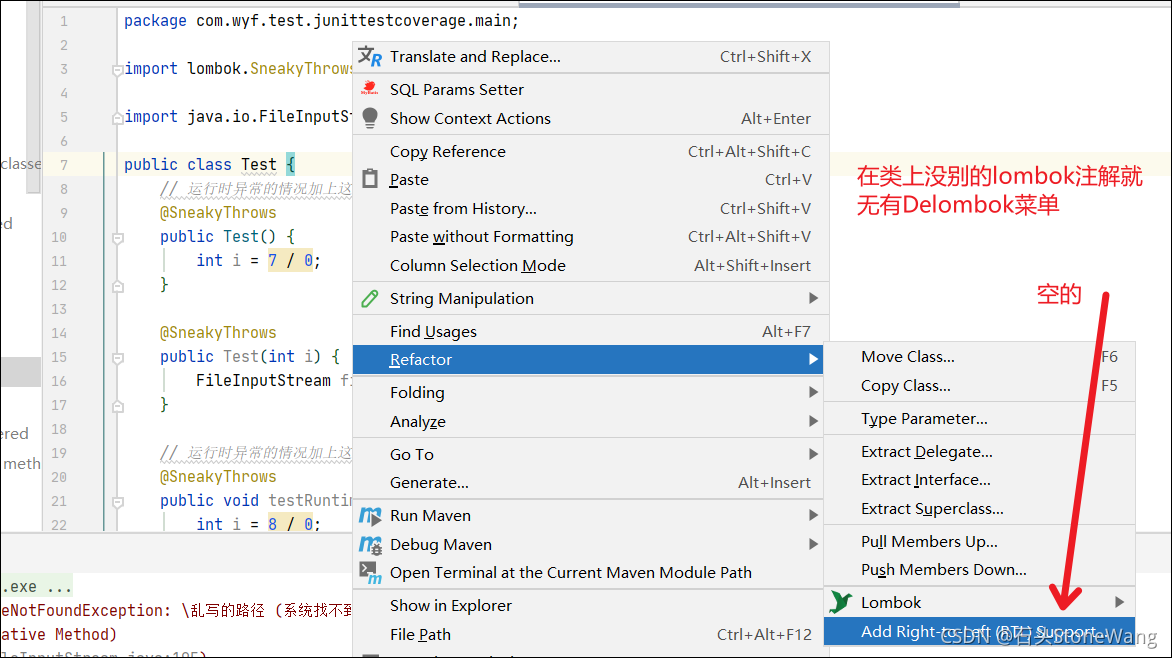Screen dimensions: 1172x658
Task: Choose Push Members Down...
Action: coord(979,570)
